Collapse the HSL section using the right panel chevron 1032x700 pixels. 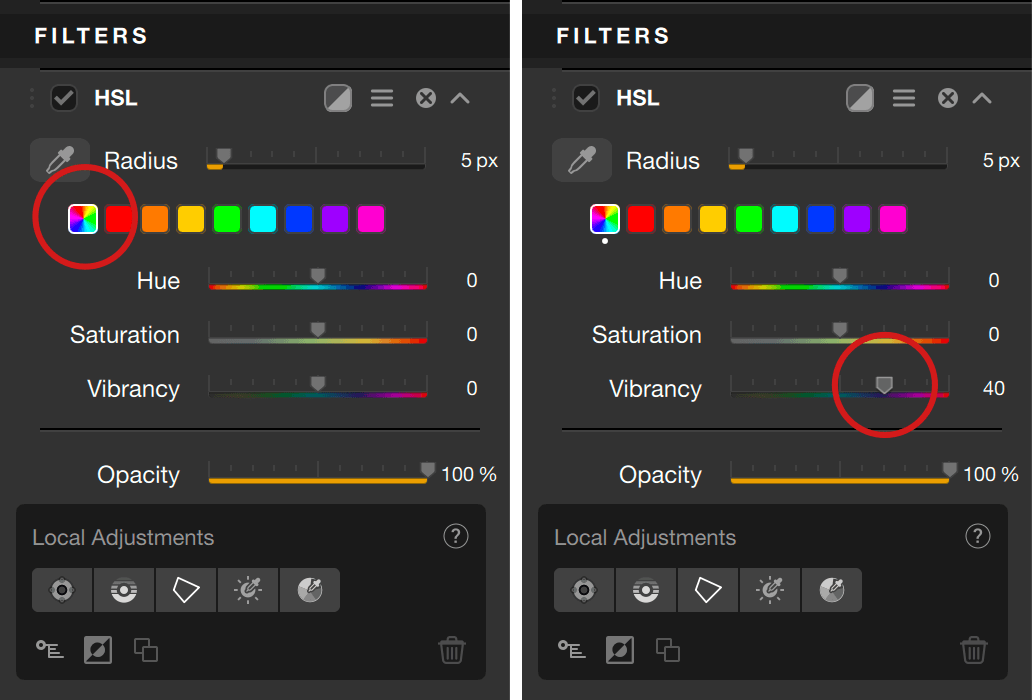pos(982,98)
